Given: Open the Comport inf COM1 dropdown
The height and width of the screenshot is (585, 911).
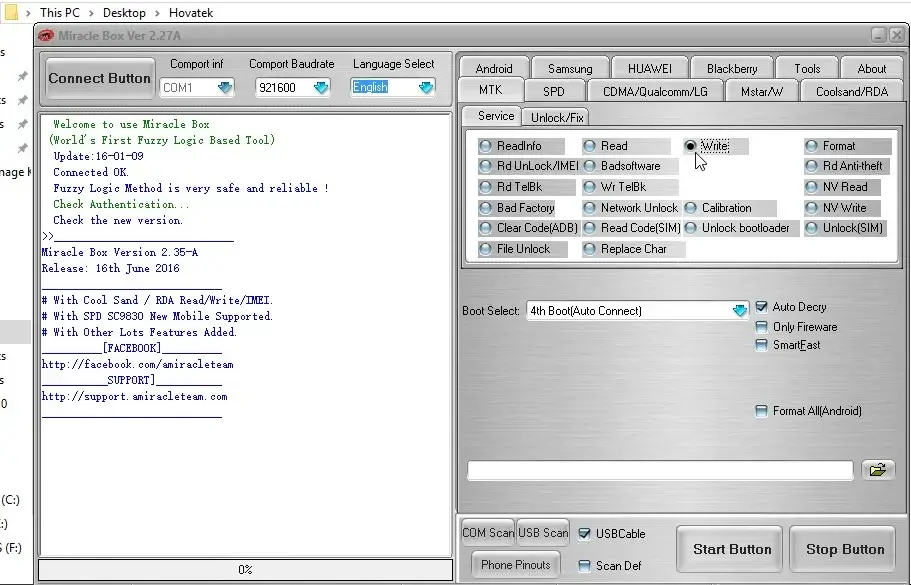Looking at the screenshot, I should coord(224,88).
